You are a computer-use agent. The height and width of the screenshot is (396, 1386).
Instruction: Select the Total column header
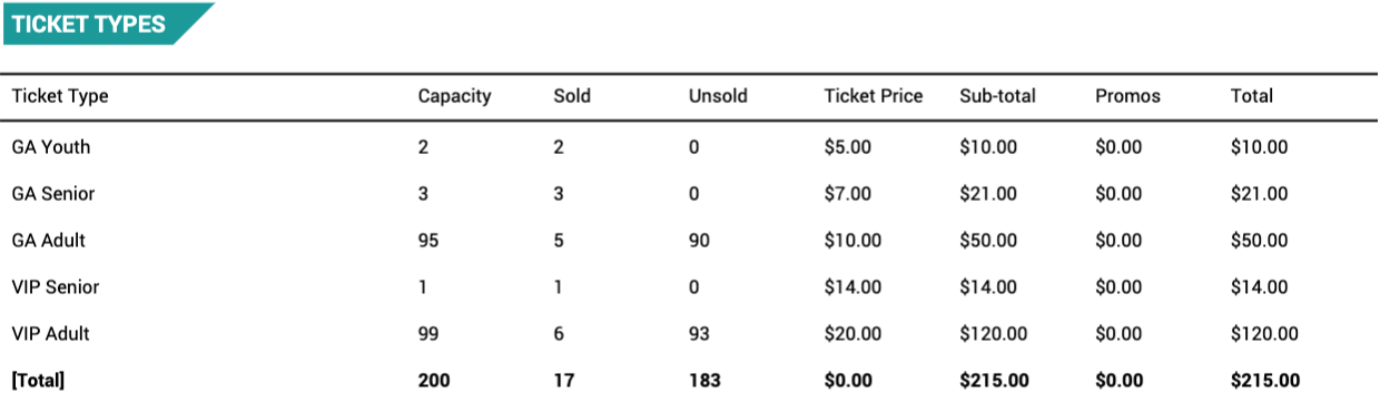pyautogui.click(x=1252, y=97)
